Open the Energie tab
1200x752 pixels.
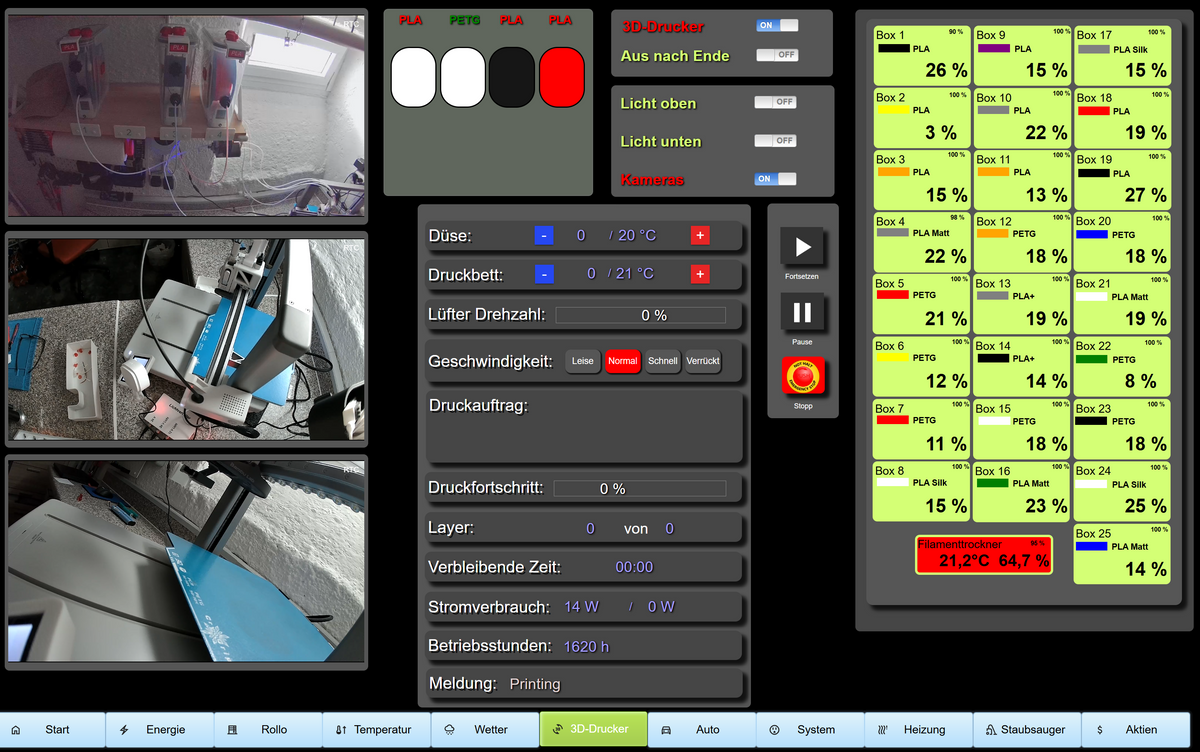tap(160, 730)
